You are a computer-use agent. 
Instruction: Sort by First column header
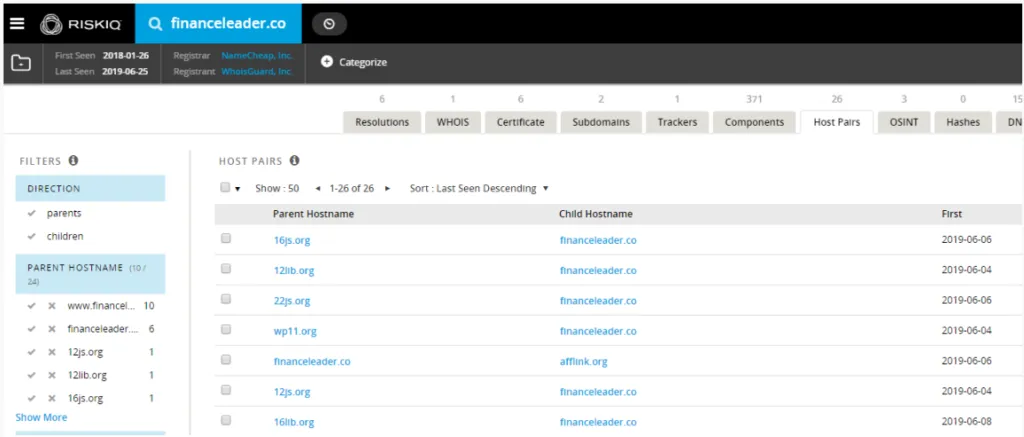pyautogui.click(x=952, y=214)
